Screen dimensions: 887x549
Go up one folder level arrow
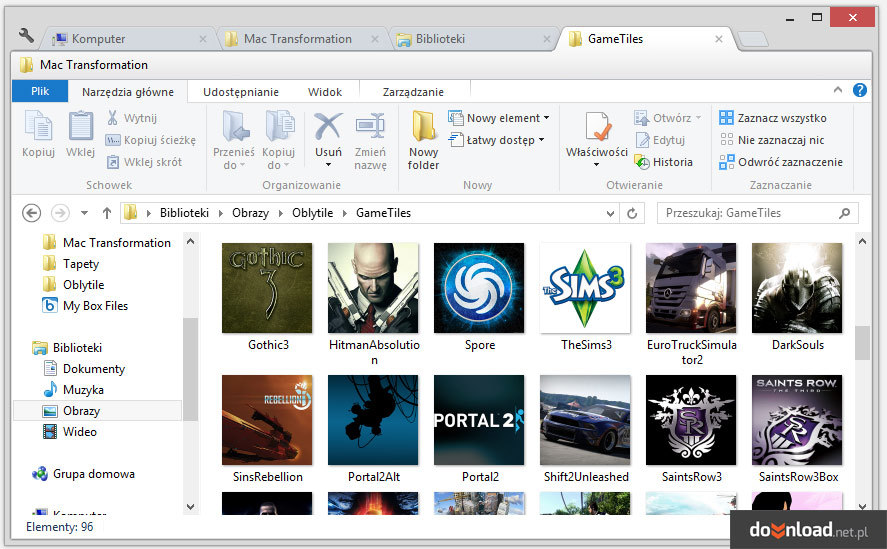click(107, 213)
